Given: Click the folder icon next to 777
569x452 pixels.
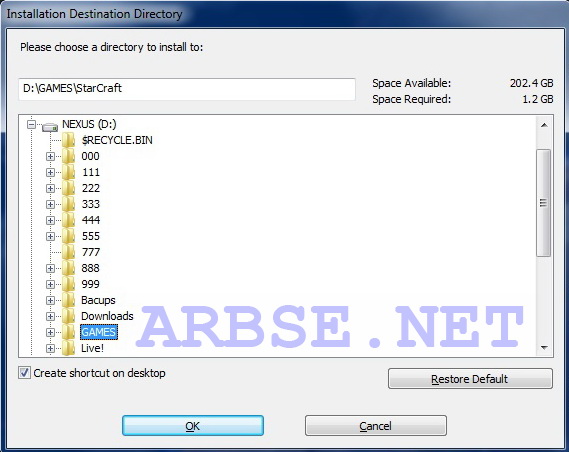Looking at the screenshot, I should (x=69, y=252).
